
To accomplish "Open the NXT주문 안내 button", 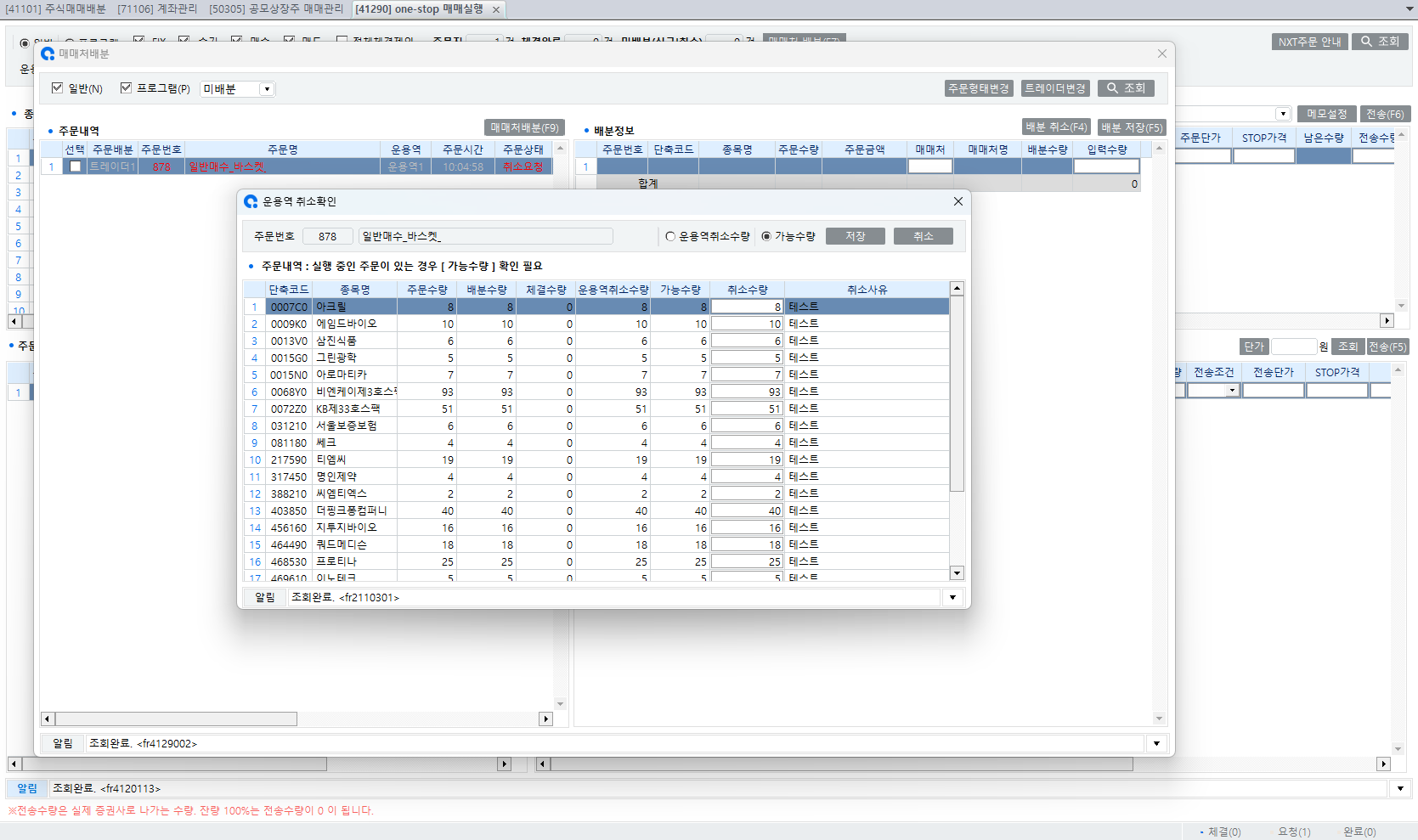I will coord(1310,42).
